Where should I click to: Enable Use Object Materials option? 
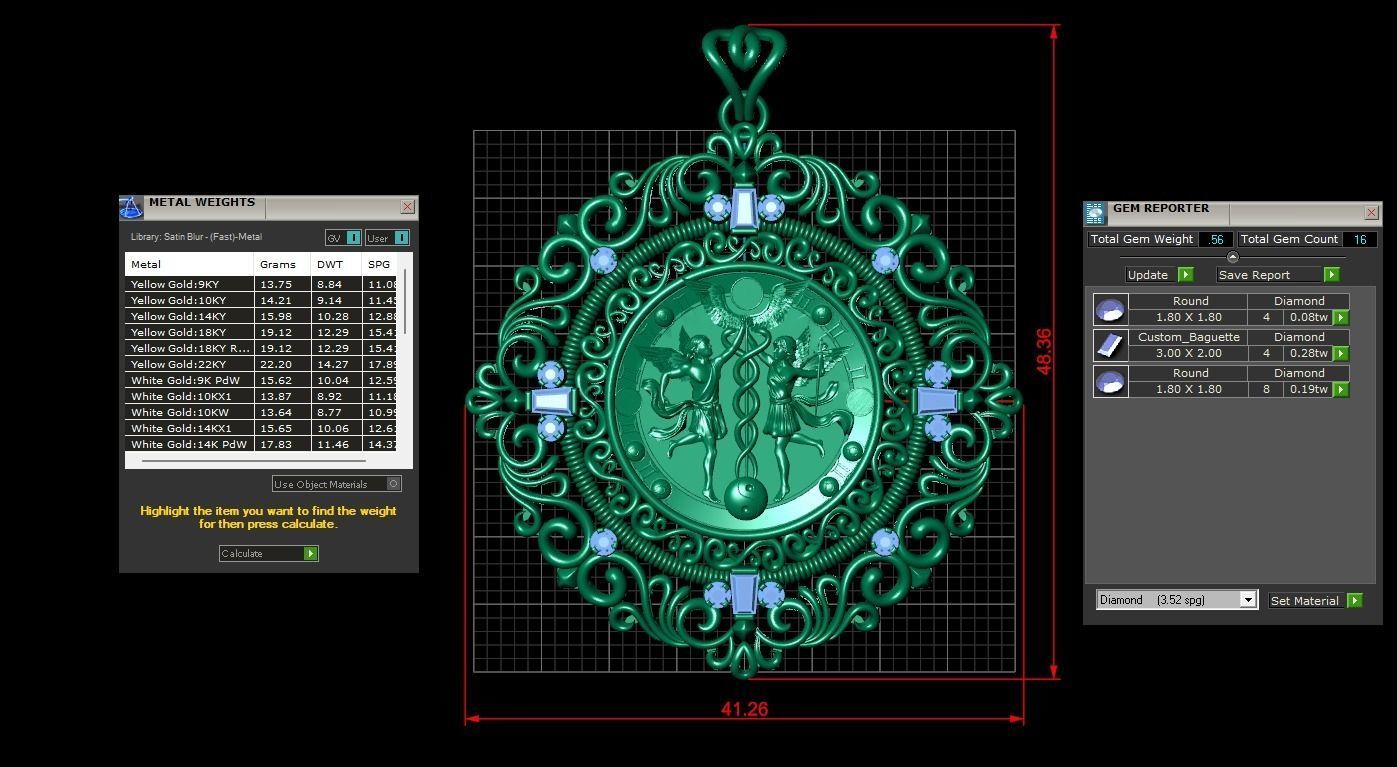(x=337, y=484)
